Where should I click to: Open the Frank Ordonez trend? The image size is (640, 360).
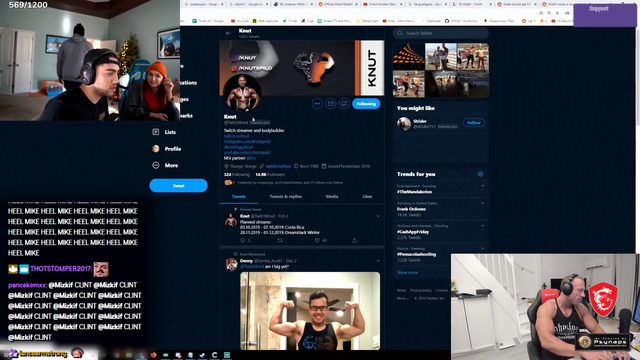tap(411, 209)
